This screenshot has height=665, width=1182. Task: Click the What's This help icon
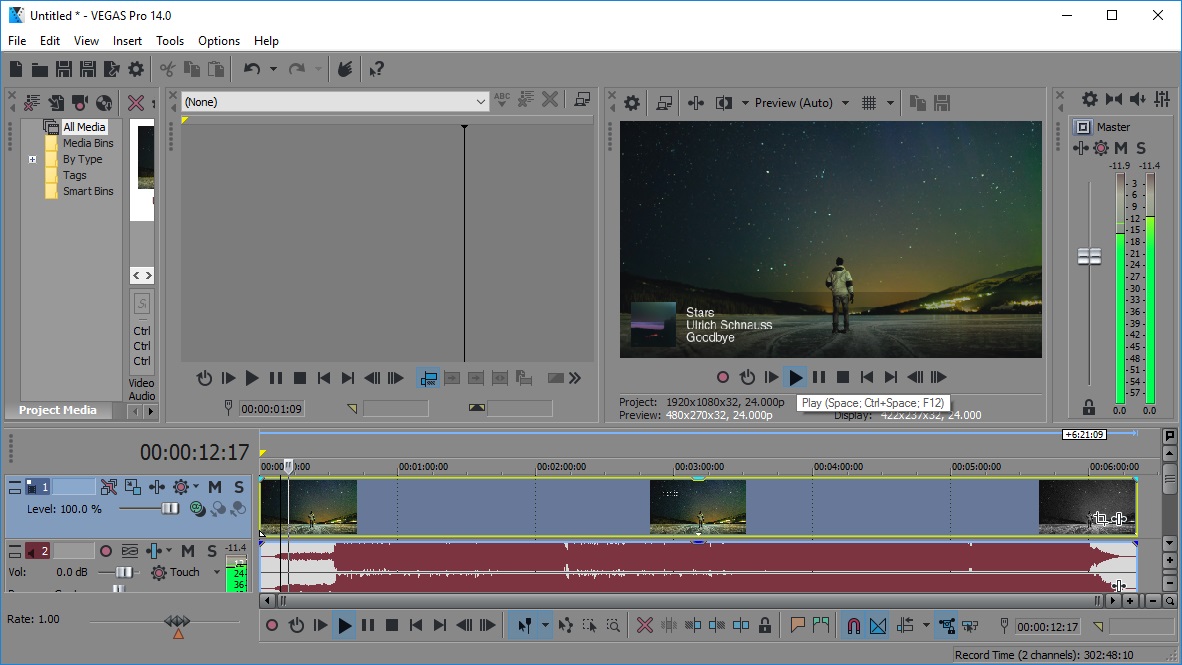376,69
